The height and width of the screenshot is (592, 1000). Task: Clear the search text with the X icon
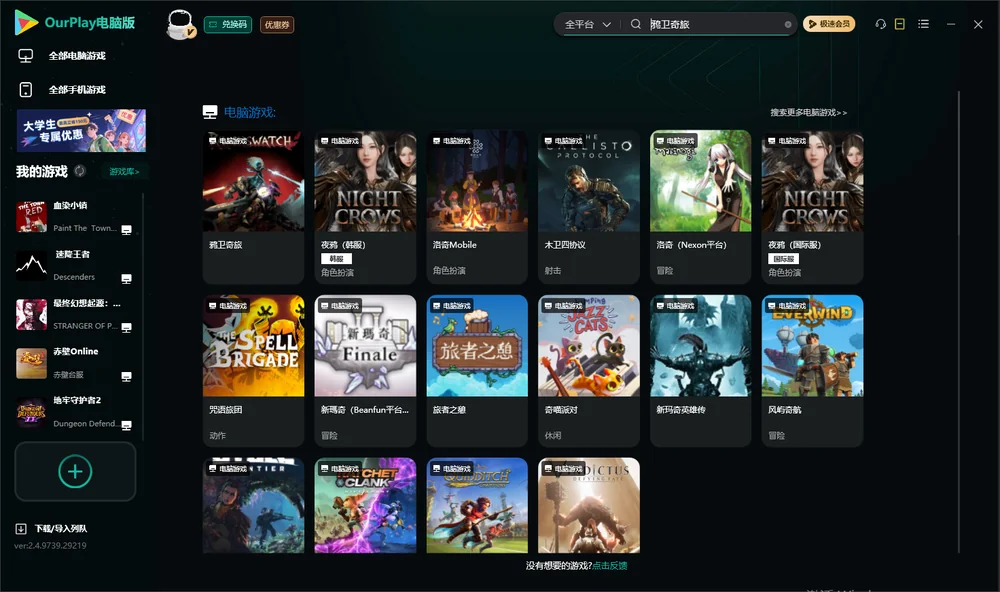(x=788, y=24)
